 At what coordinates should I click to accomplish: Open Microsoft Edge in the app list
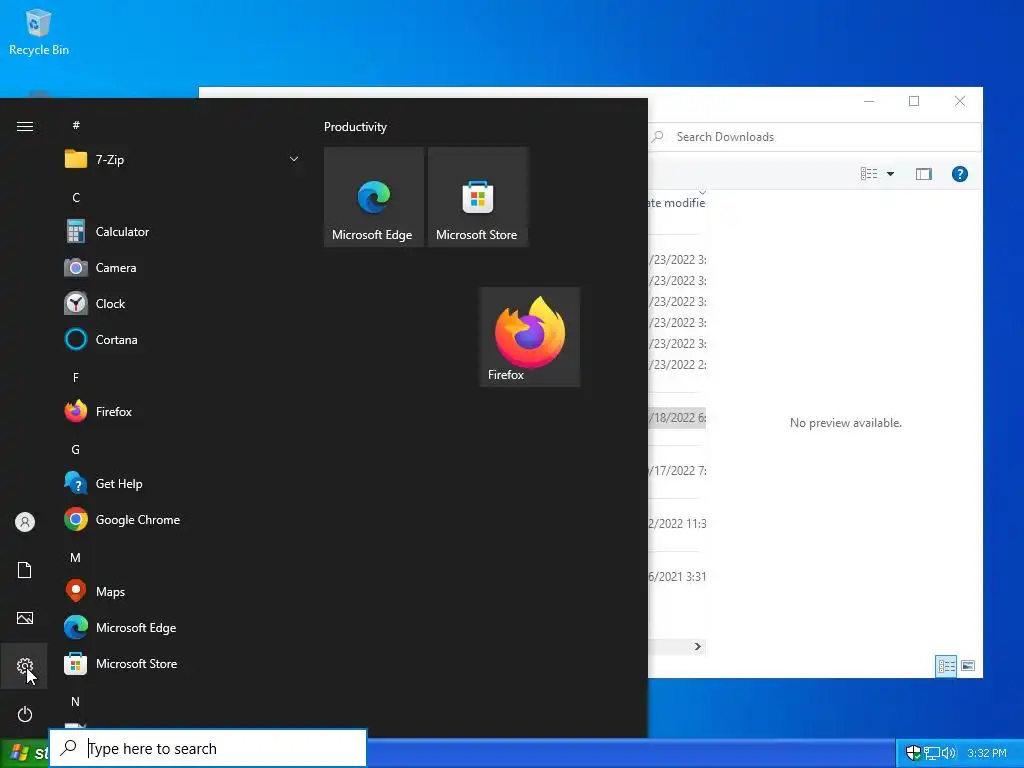182,628
